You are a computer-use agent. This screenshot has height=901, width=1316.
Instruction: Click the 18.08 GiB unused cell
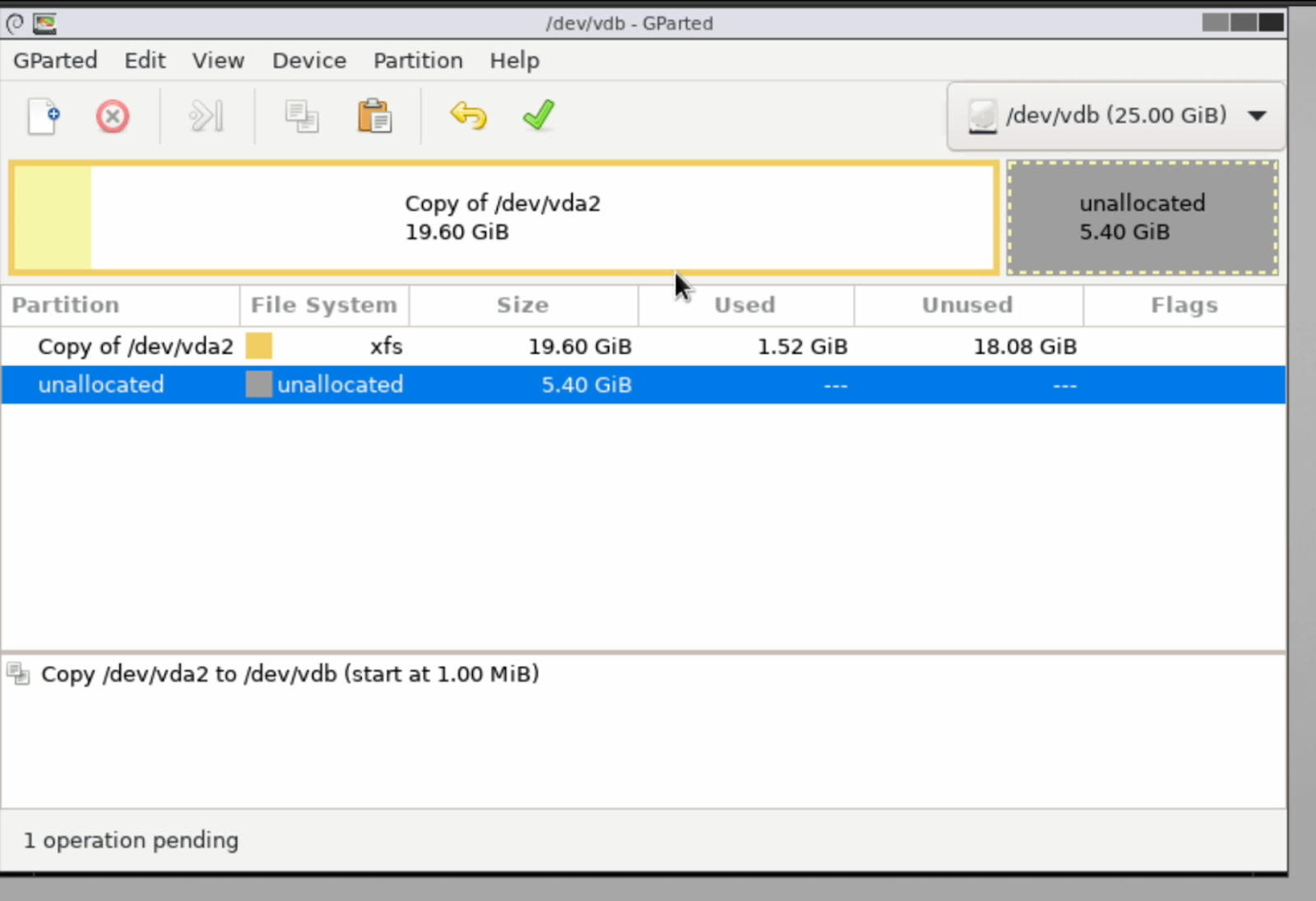coord(1025,346)
